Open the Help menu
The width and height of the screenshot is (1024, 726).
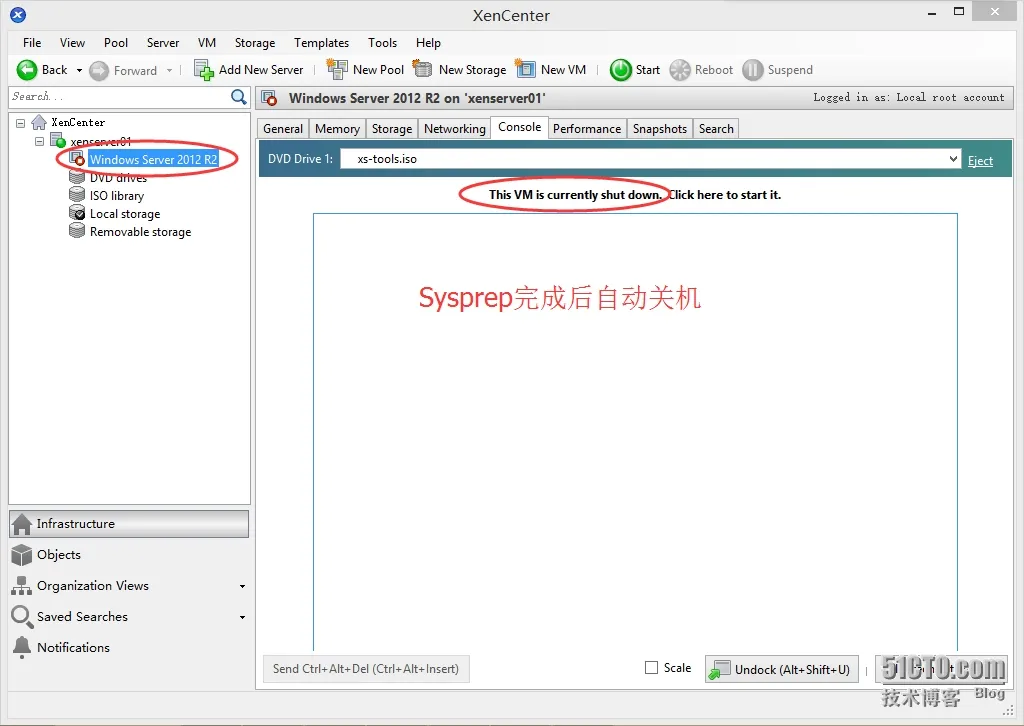pos(428,43)
